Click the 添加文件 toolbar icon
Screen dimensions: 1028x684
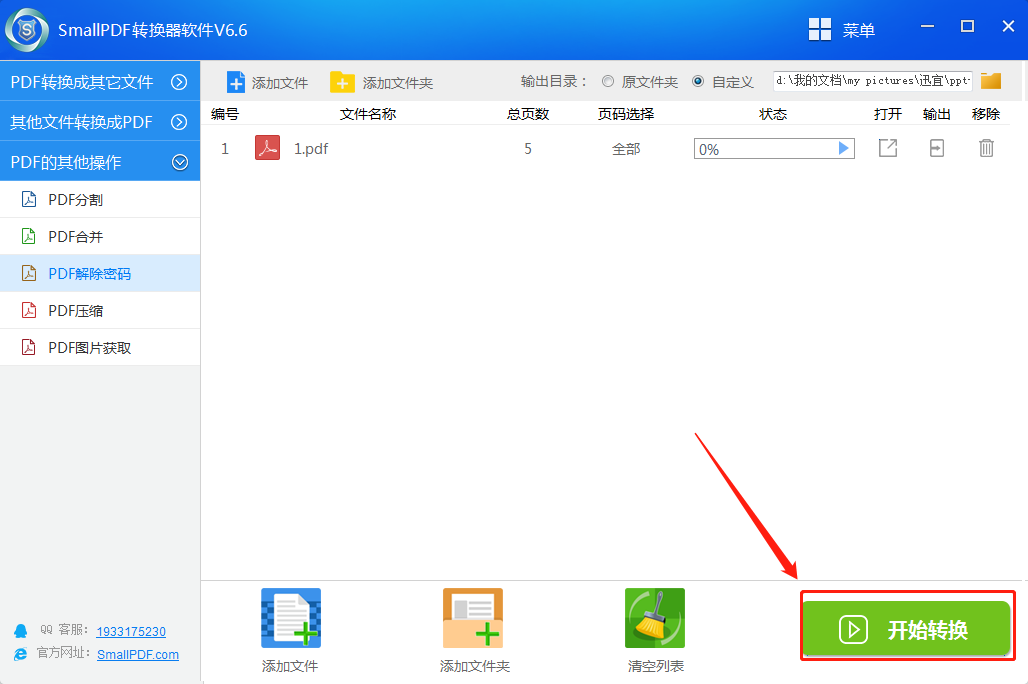[236, 81]
